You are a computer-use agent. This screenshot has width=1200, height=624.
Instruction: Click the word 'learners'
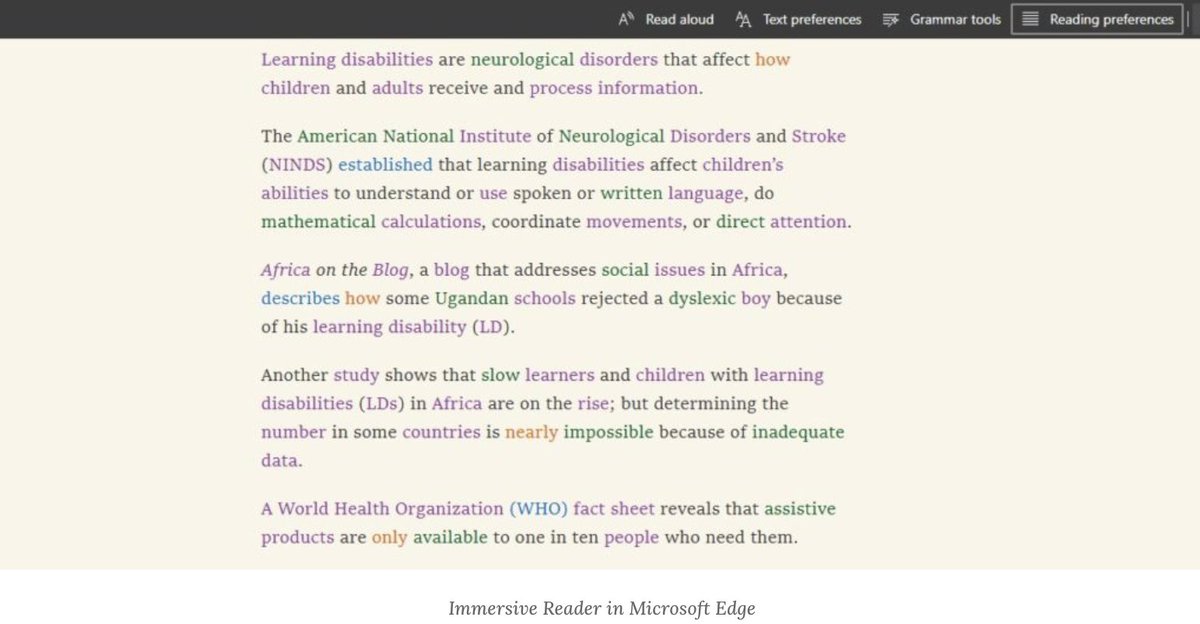tap(560, 375)
